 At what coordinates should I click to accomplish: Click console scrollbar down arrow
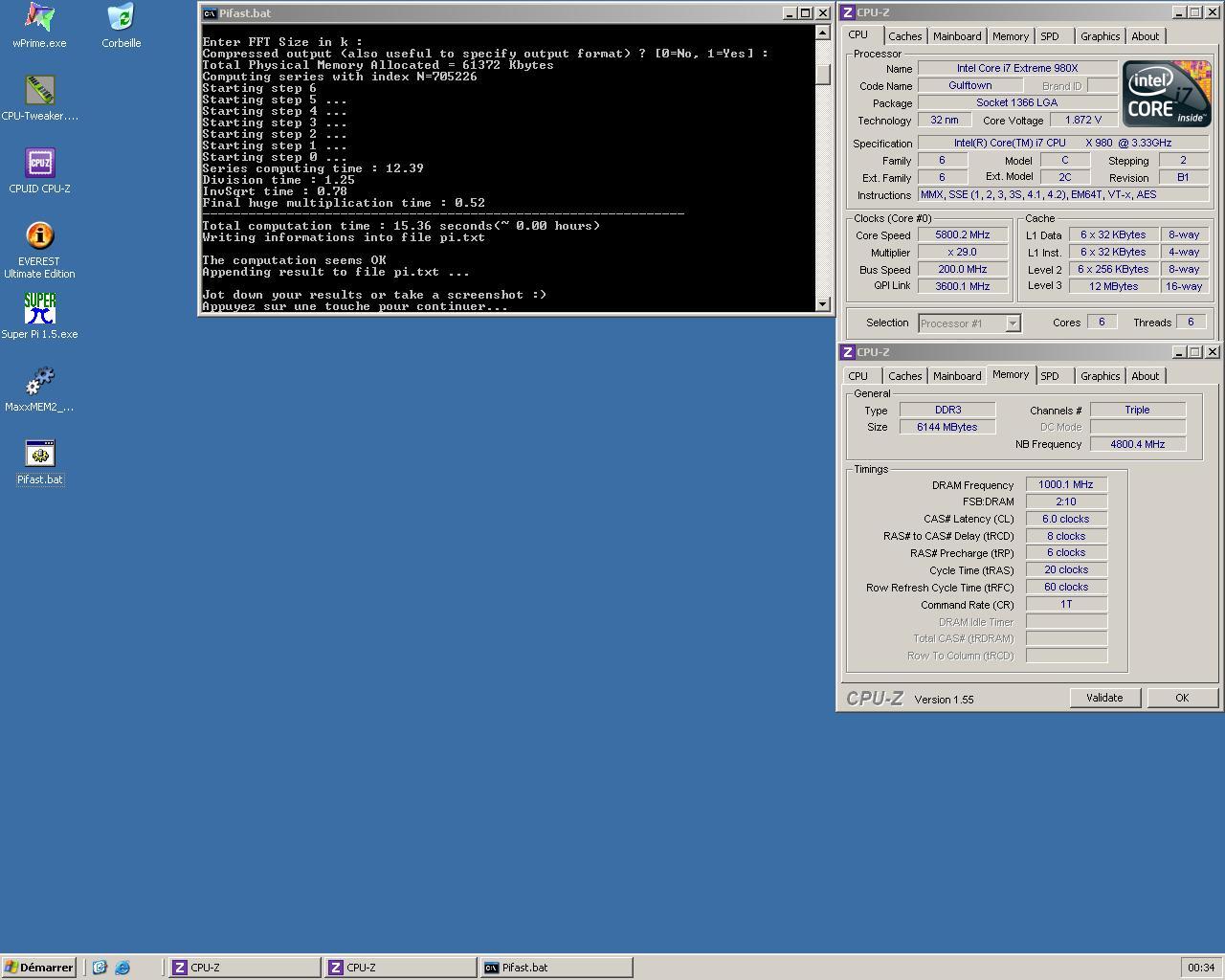tap(823, 304)
